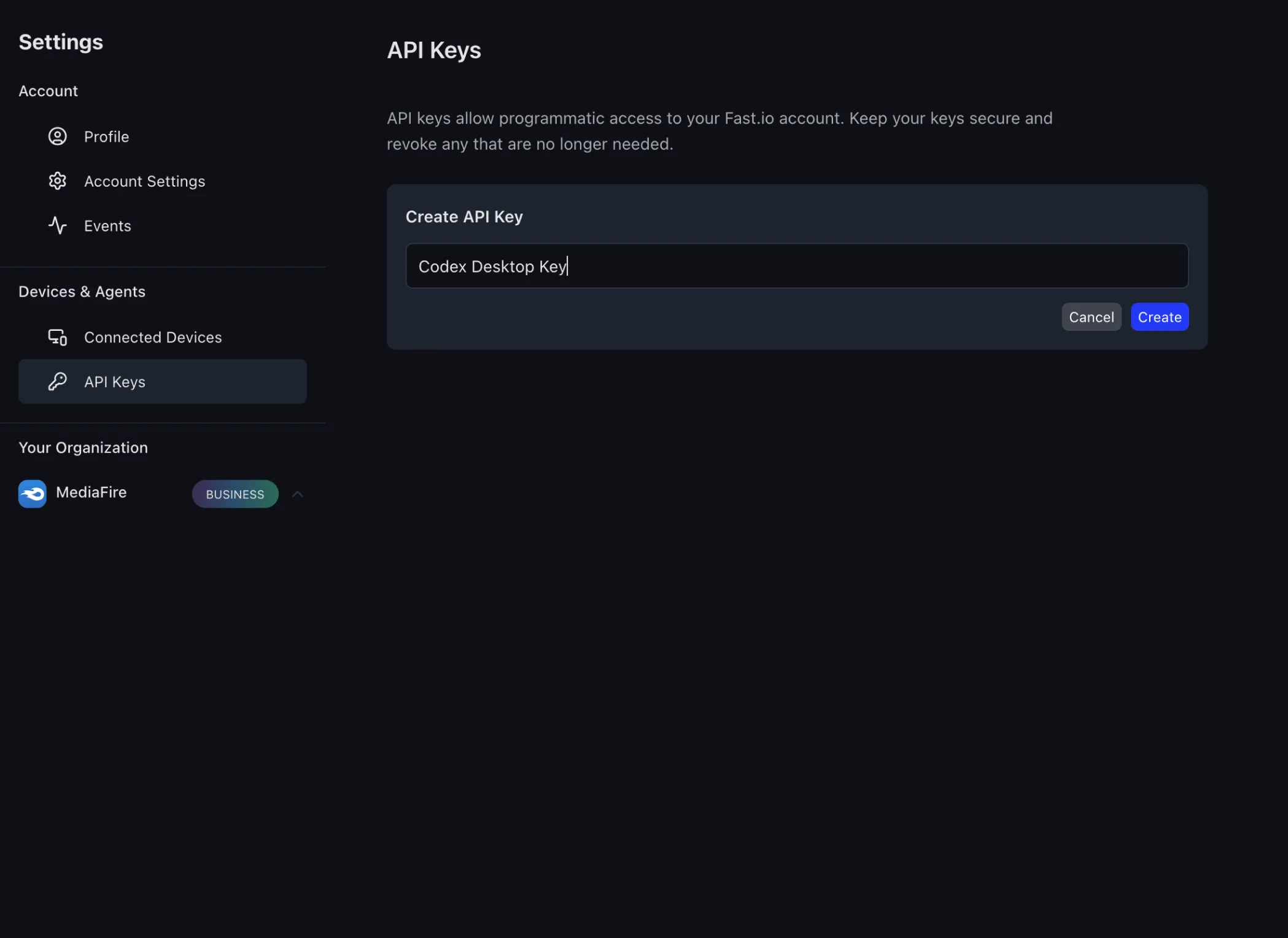Click the MediaFire organization logo
Image resolution: width=1288 pixels, height=938 pixels.
32,493
